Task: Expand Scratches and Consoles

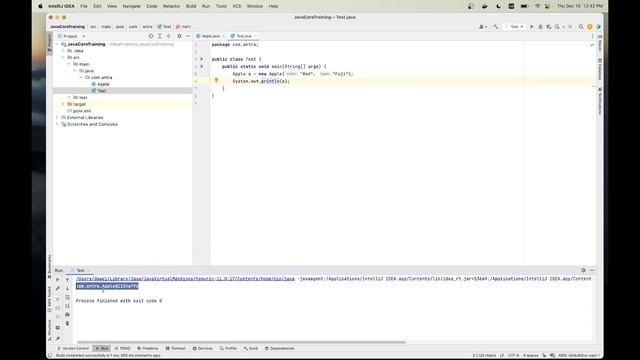Action: [58, 124]
